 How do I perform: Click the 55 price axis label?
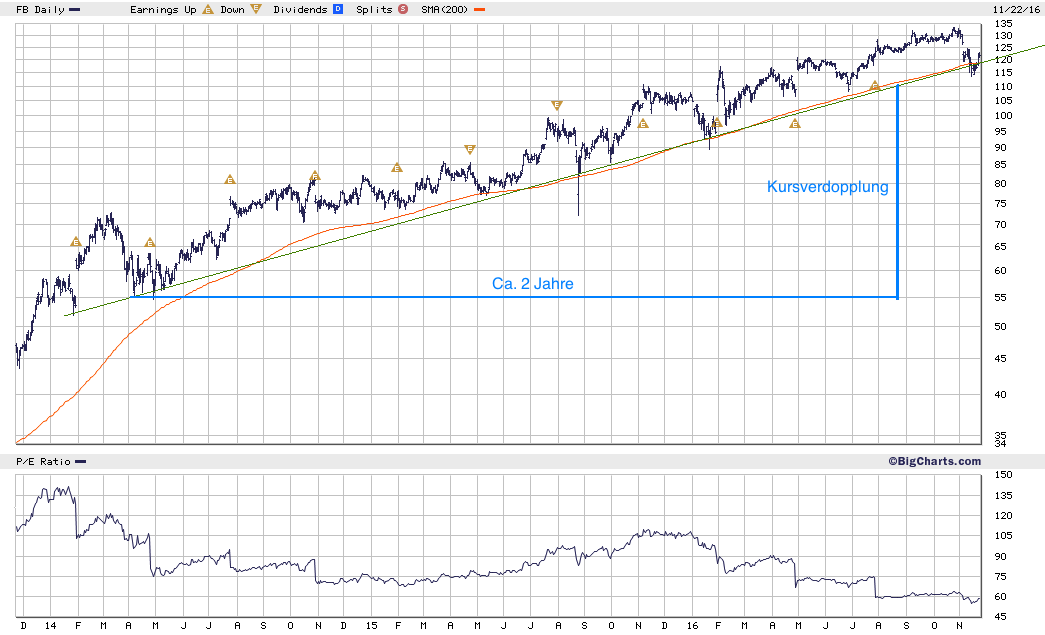point(1000,298)
